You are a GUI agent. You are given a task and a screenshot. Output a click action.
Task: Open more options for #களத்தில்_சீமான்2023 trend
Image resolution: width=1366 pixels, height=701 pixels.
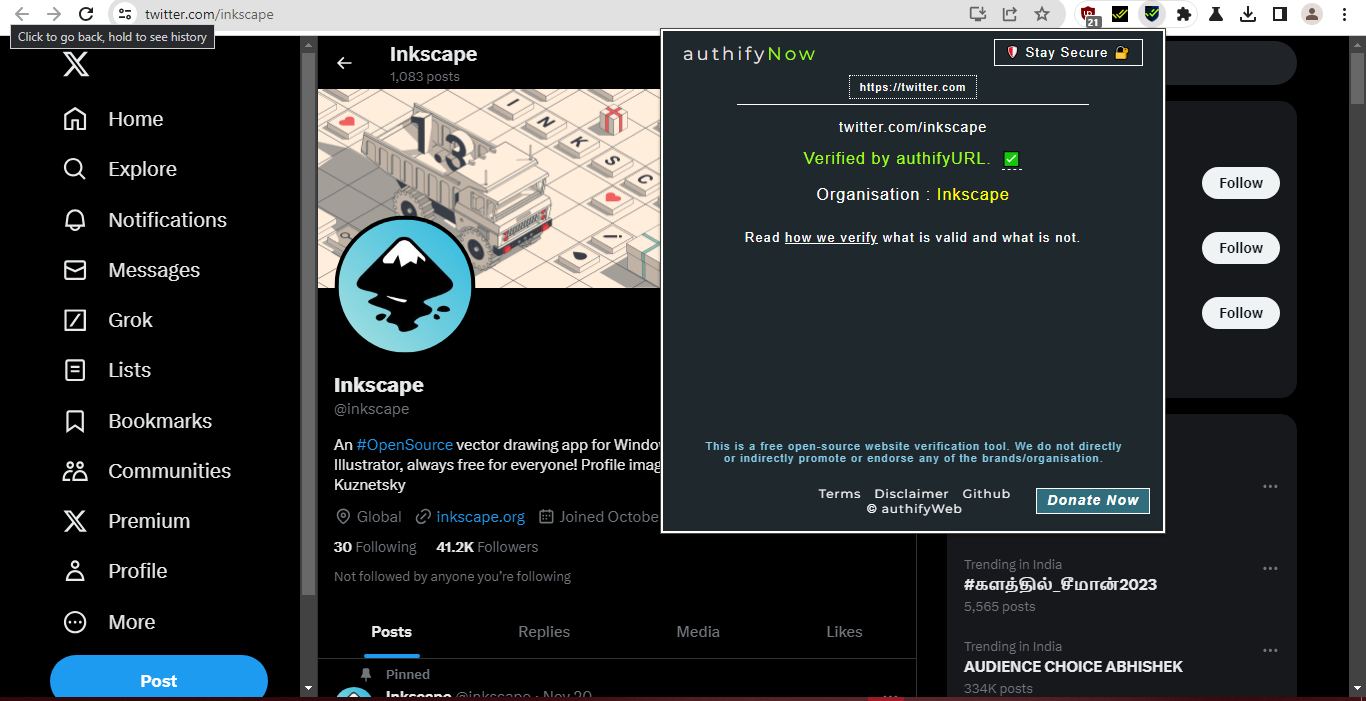(x=1270, y=569)
